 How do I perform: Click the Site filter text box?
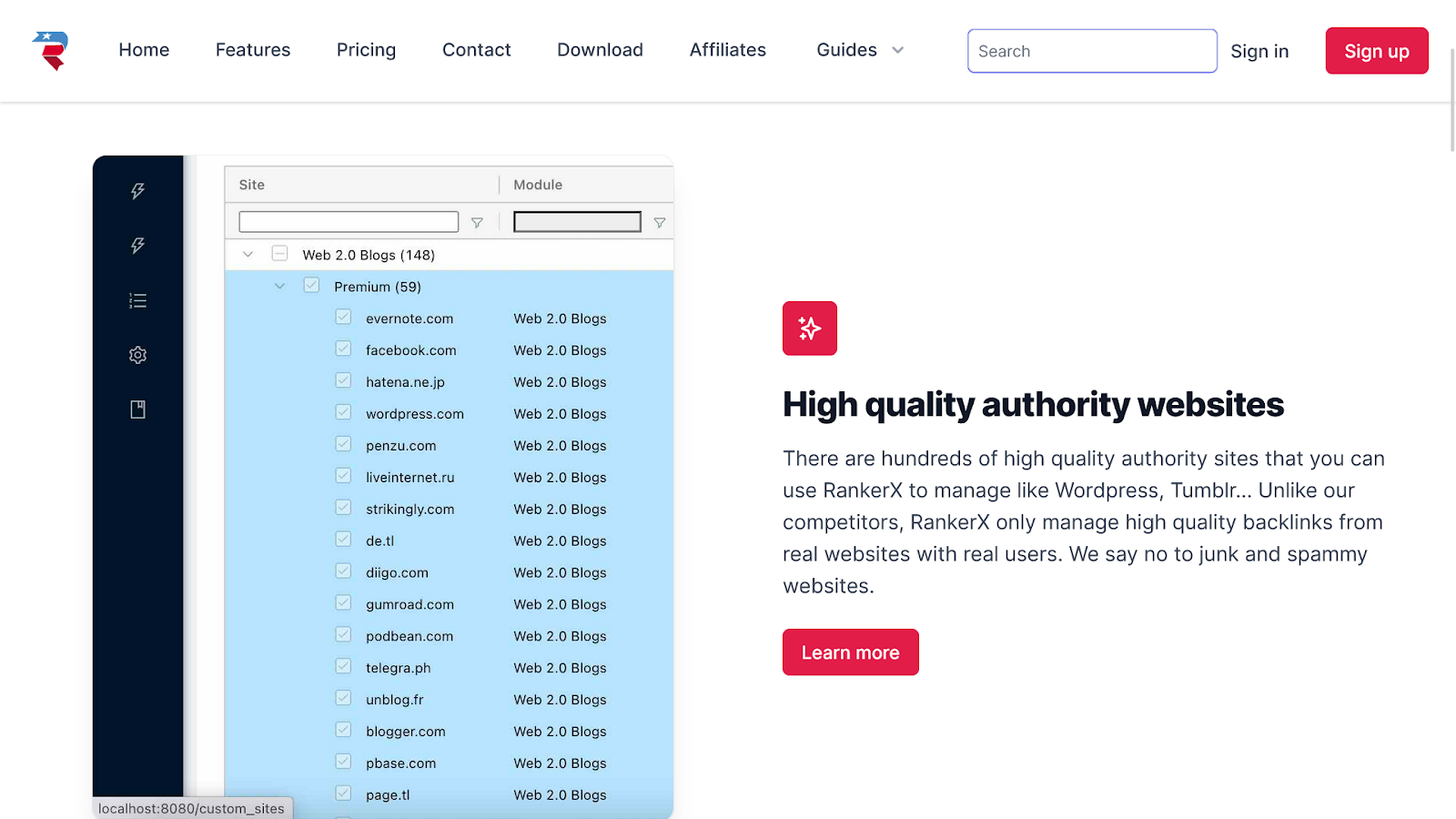[349, 222]
